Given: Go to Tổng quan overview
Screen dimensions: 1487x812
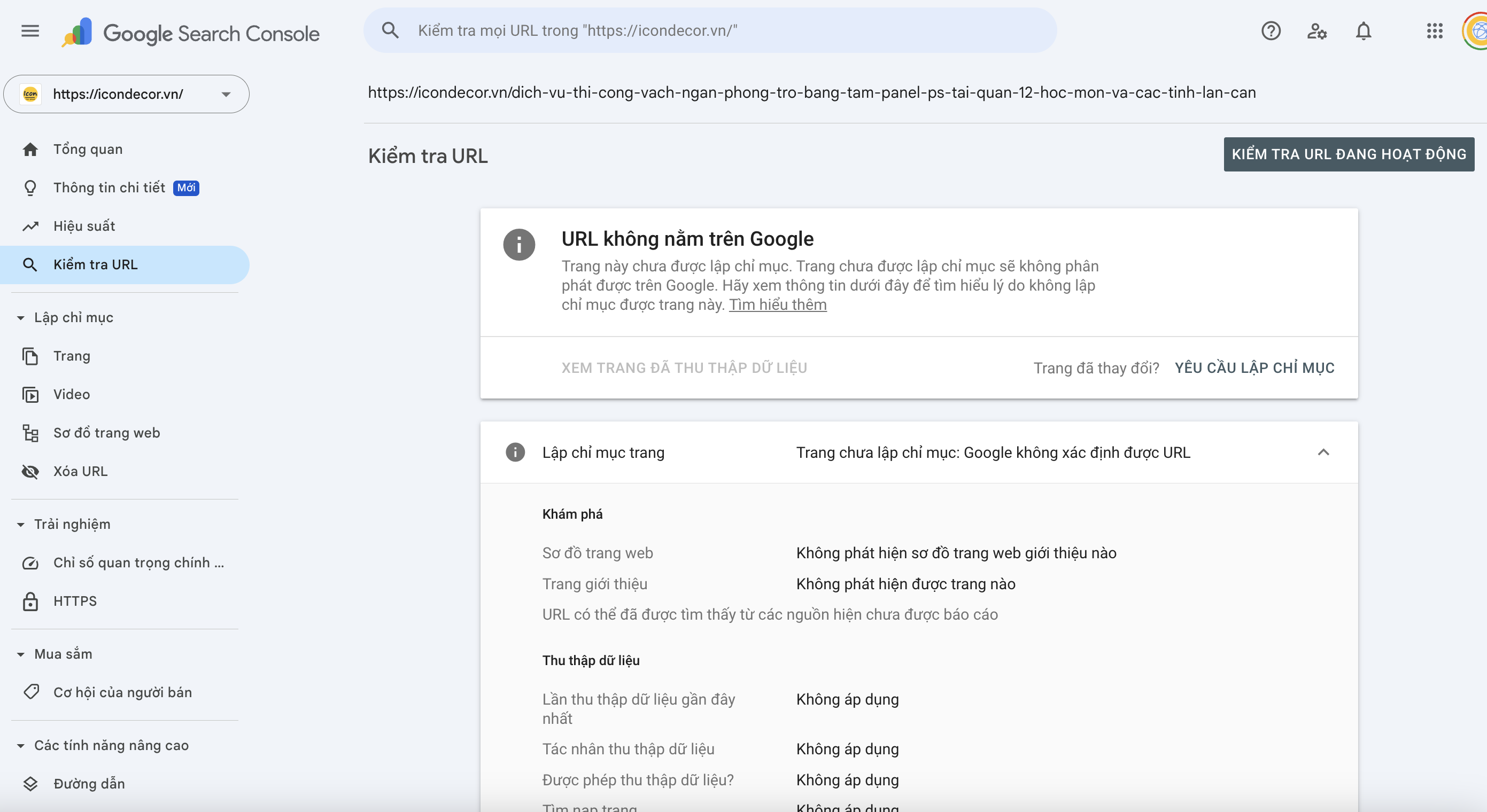Looking at the screenshot, I should tap(125, 150).
